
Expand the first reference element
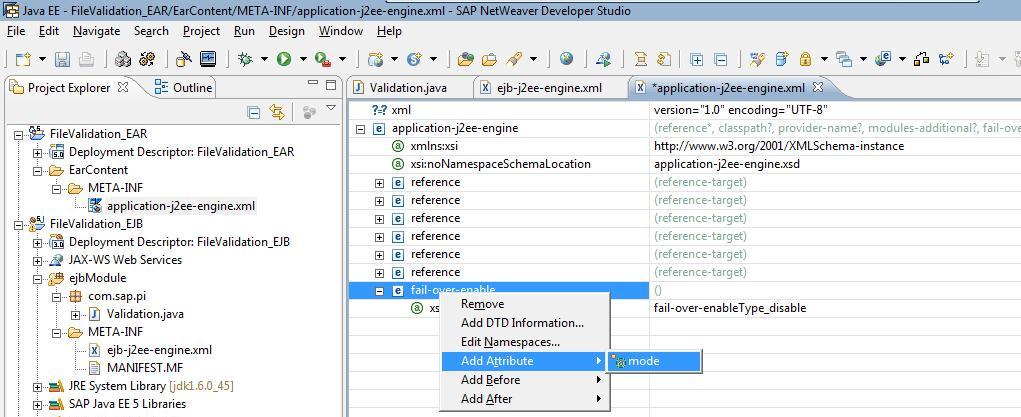pyautogui.click(x=379, y=183)
